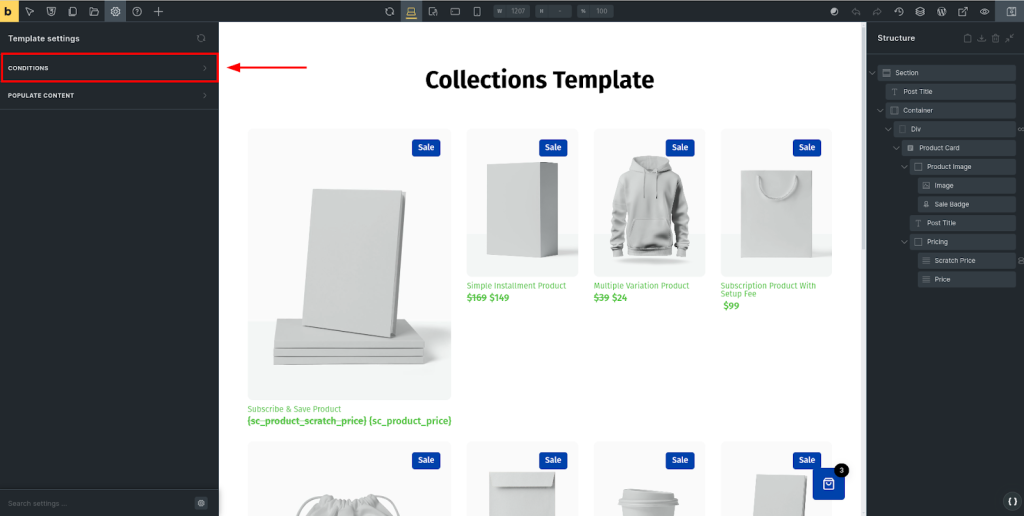Delete all elements via Structure trash icon
This screenshot has height=516, width=1024.
click(995, 38)
